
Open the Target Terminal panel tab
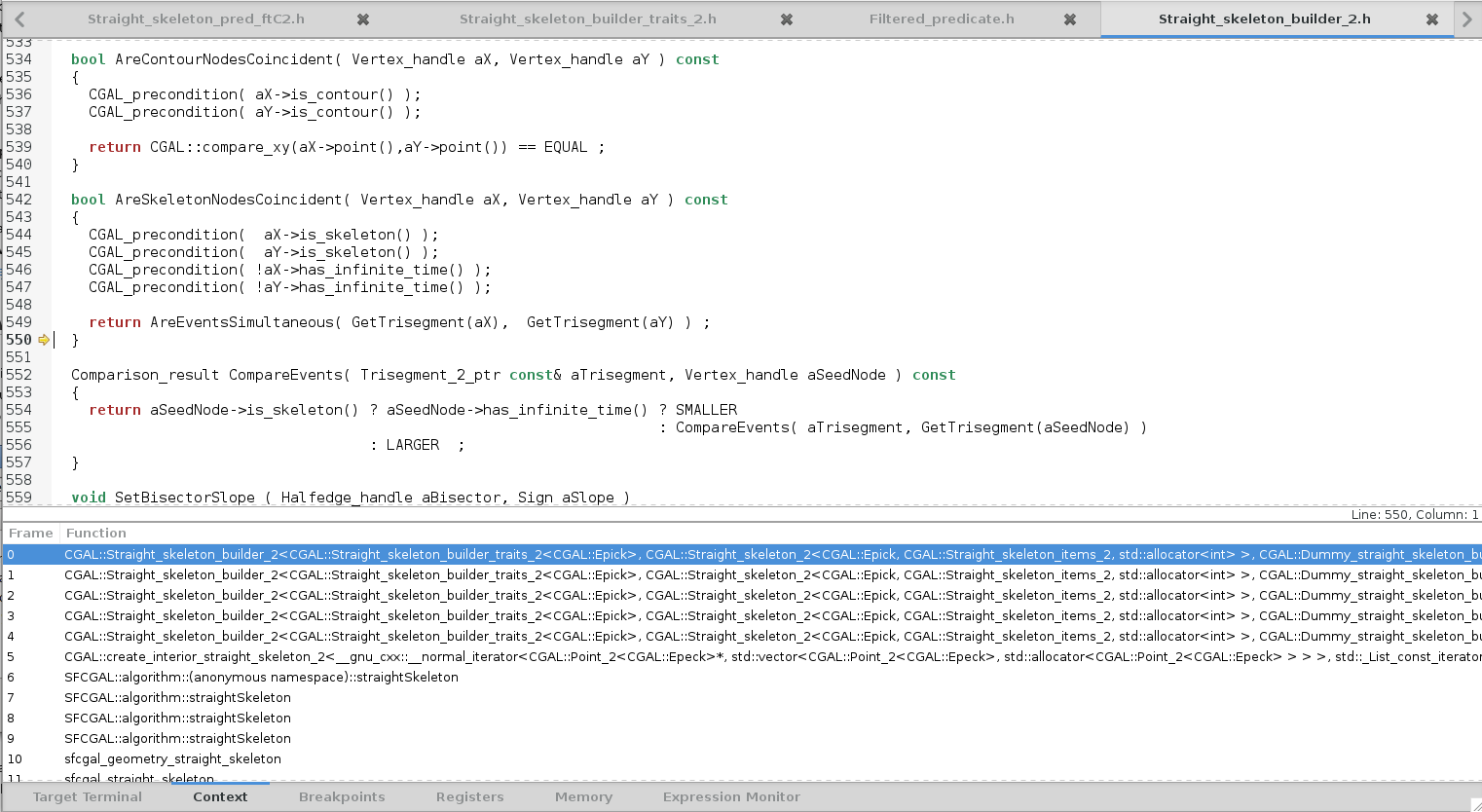(88, 796)
